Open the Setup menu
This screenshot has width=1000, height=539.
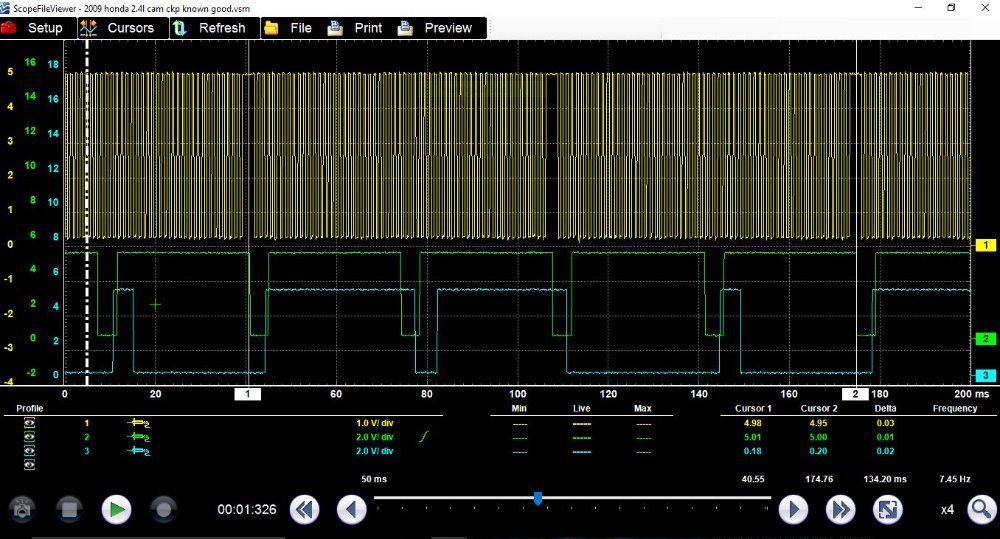click(34, 28)
